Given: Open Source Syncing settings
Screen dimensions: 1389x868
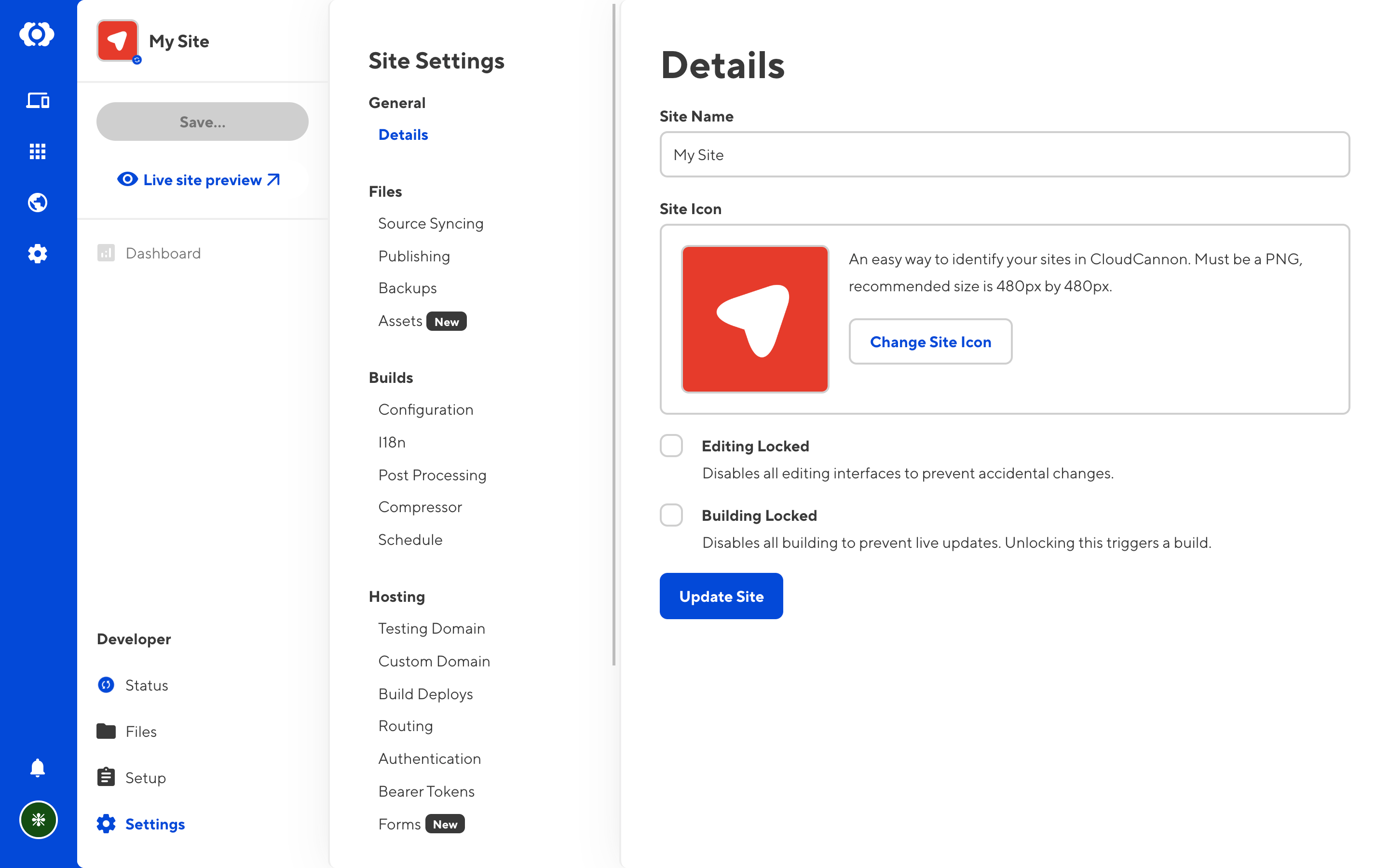Looking at the screenshot, I should pyautogui.click(x=431, y=223).
